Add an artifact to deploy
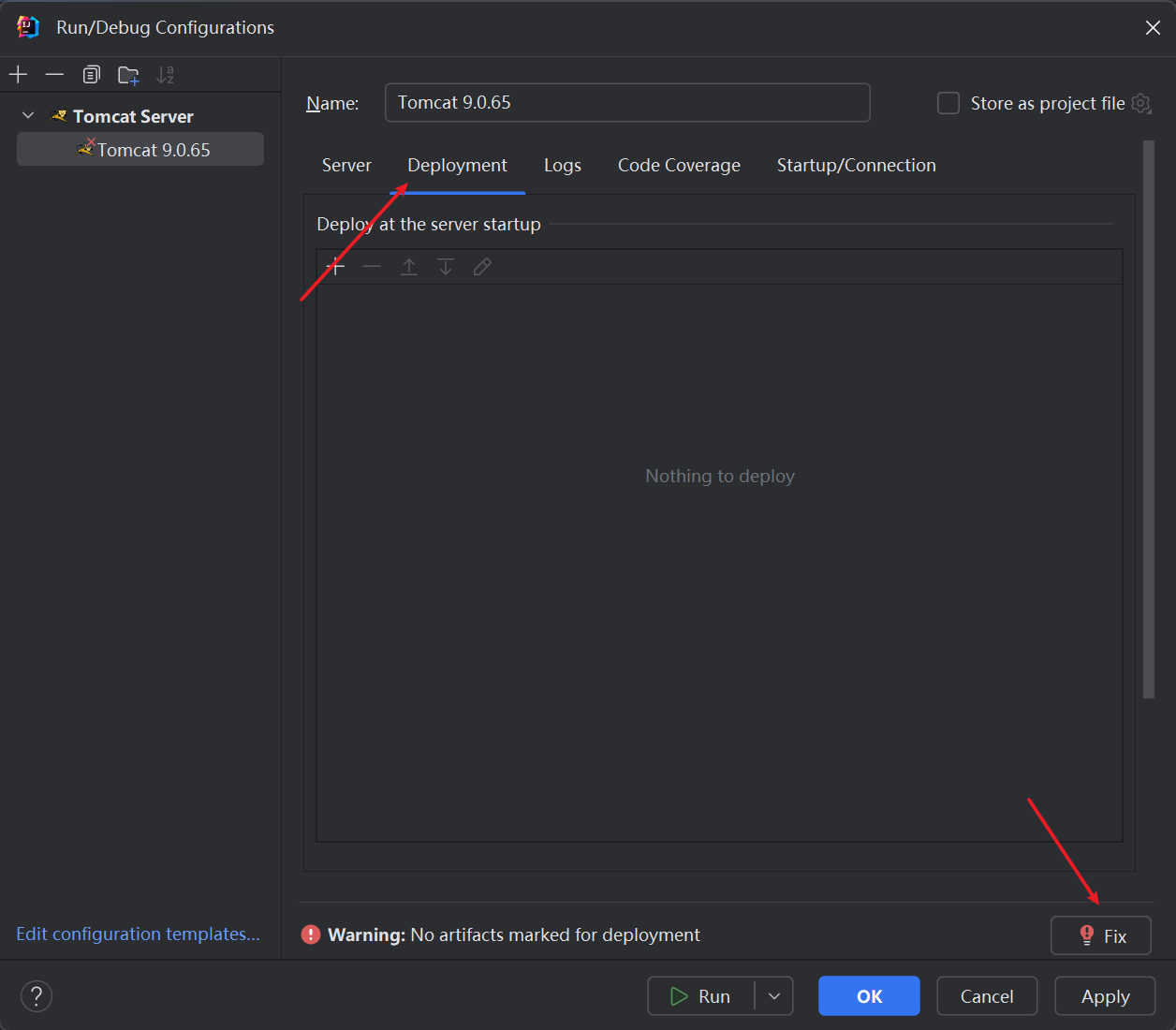Screen dimensions: 1176x1030 [335, 267]
